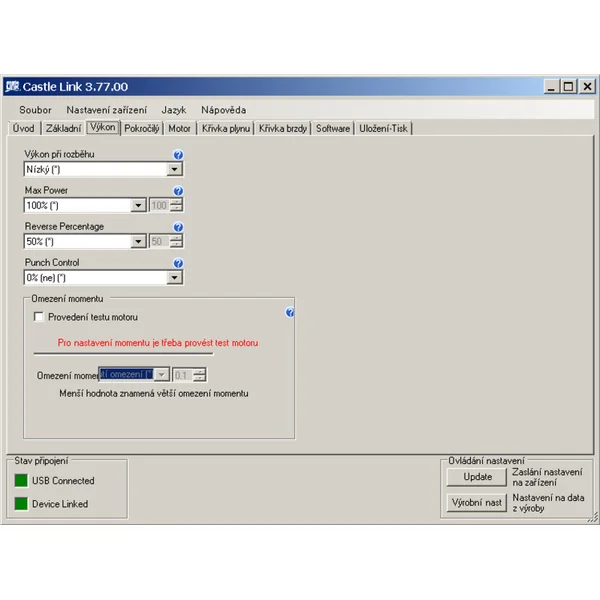Click help icon next to Výkon při rozběhu
600x600 pixels.
(178, 155)
